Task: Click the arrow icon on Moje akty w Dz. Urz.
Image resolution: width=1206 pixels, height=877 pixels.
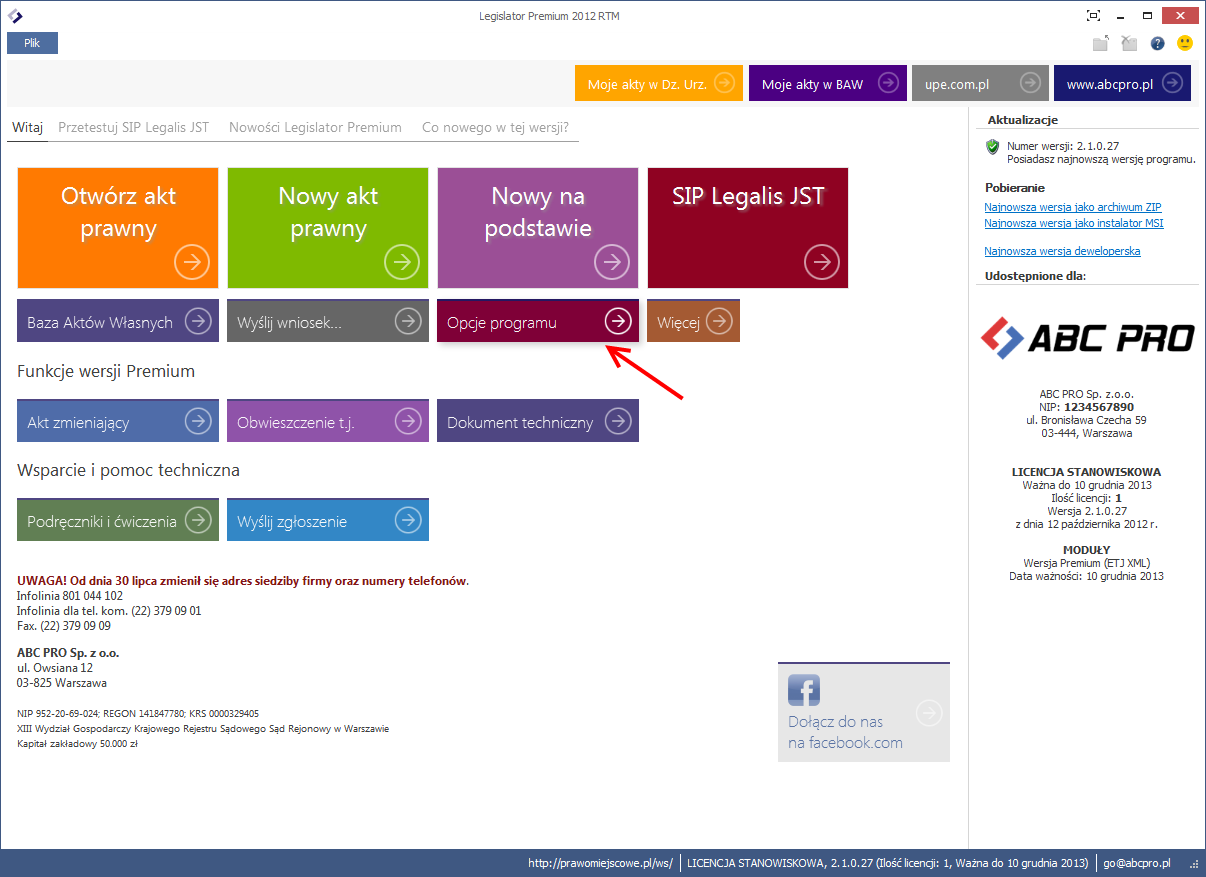Action: coord(723,83)
